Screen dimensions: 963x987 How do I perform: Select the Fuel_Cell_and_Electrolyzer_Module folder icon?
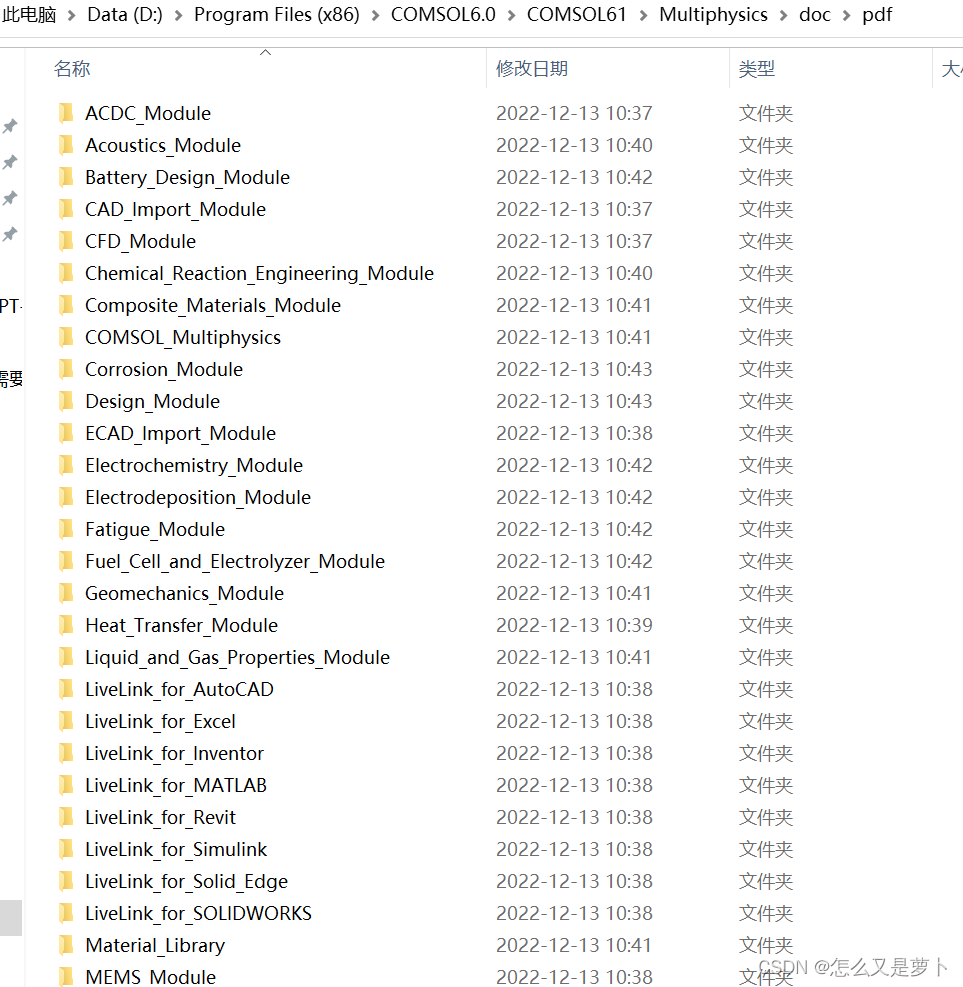click(66, 561)
